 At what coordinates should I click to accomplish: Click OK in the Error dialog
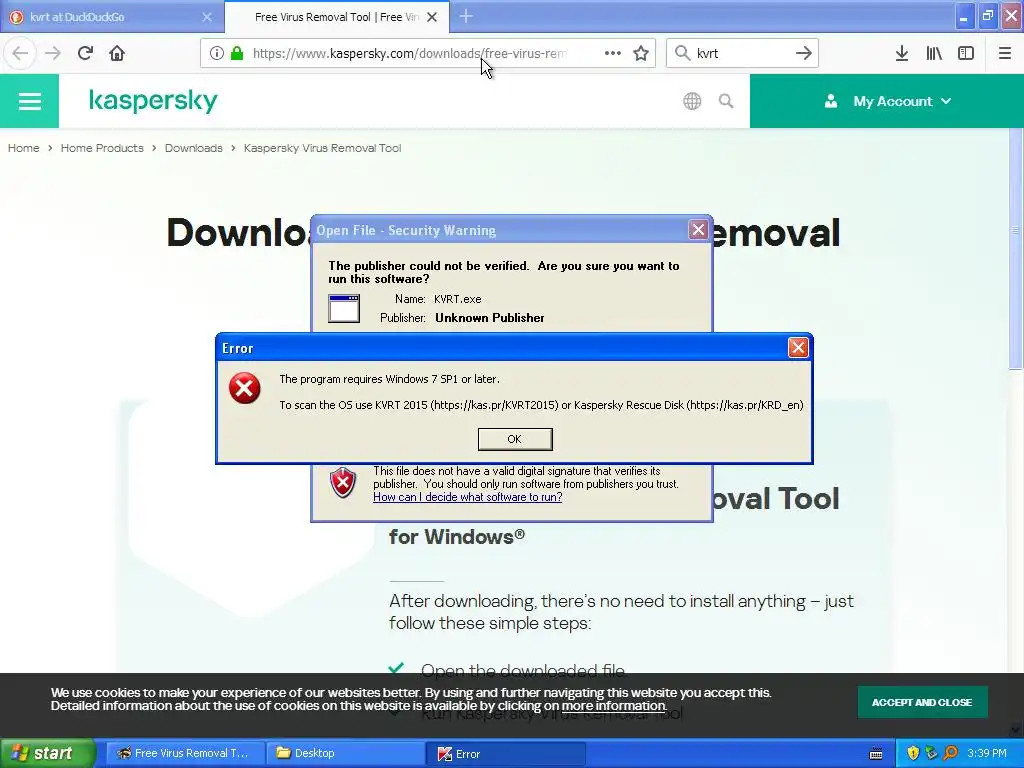pos(515,439)
